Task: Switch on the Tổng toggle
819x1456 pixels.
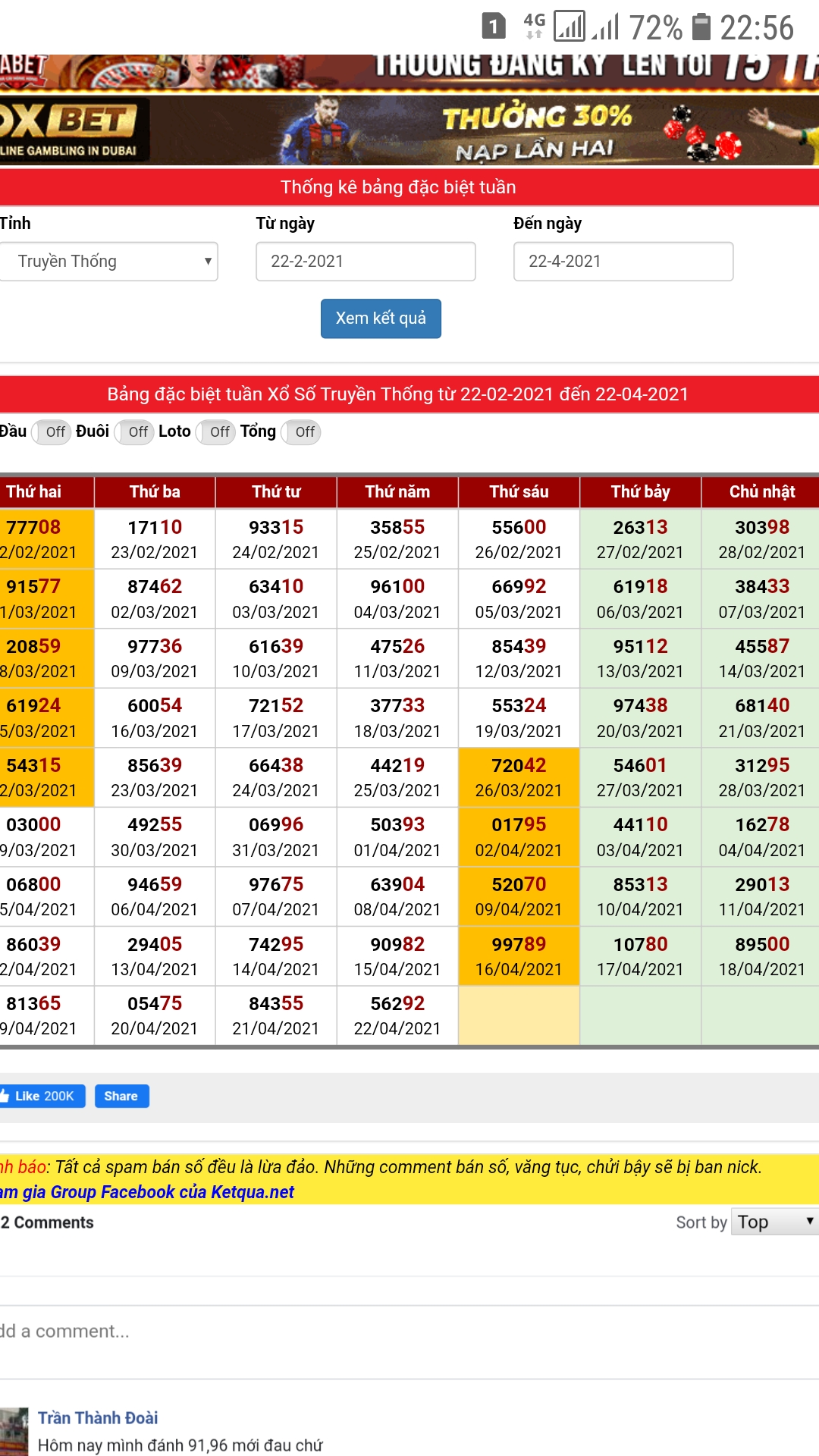Action: [x=301, y=432]
